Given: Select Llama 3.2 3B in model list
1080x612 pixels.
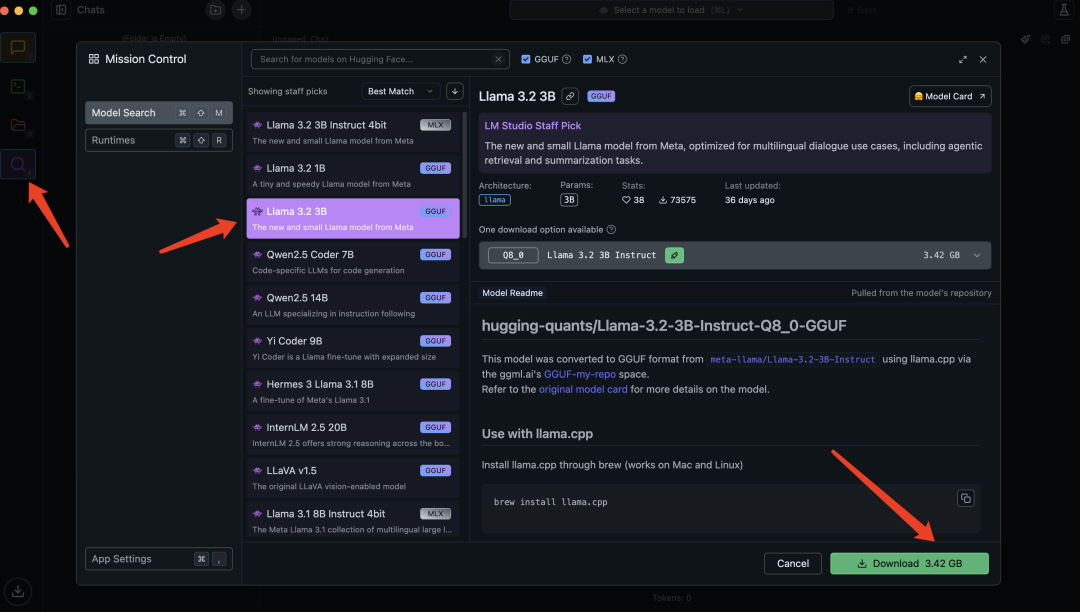Looking at the screenshot, I should click(x=353, y=219).
